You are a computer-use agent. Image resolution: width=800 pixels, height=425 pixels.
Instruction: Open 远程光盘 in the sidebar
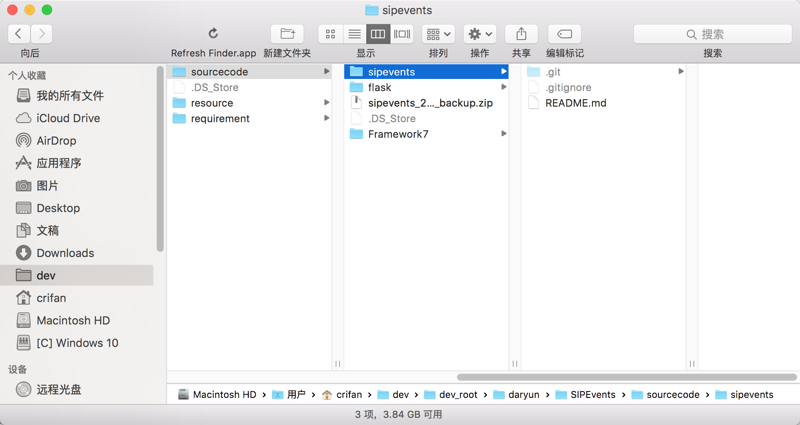click(x=77, y=389)
